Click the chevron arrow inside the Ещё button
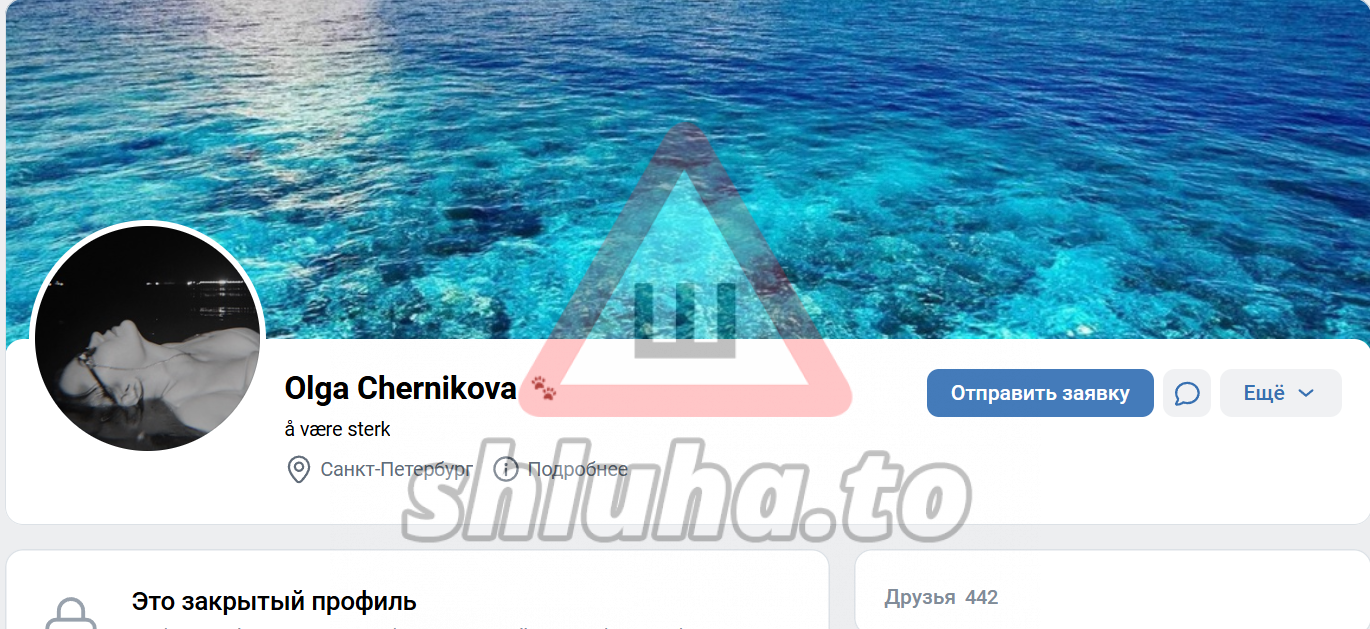This screenshot has height=629, width=1370. pos(1305,393)
